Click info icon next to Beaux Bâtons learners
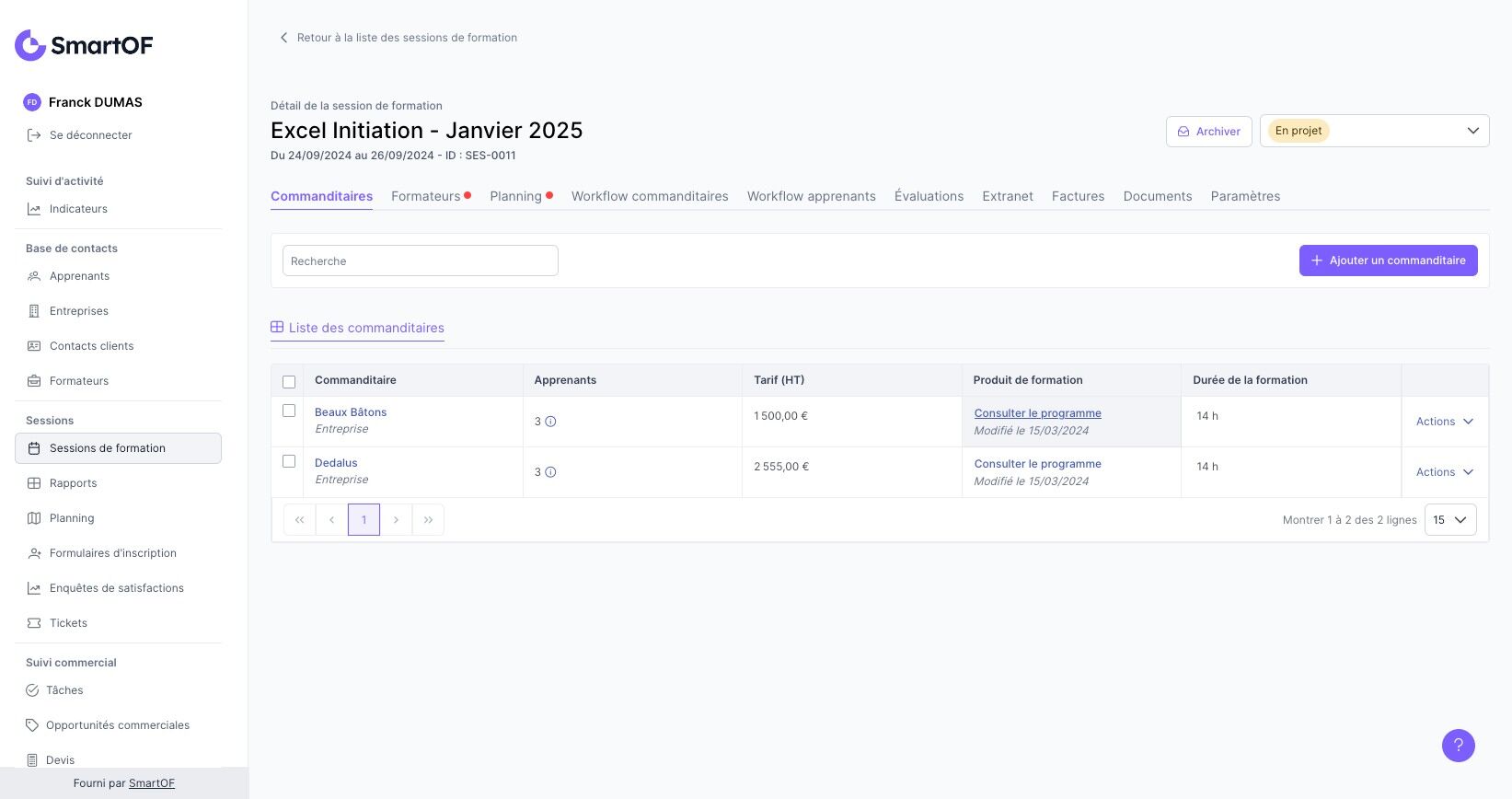The image size is (1512, 799). click(550, 422)
